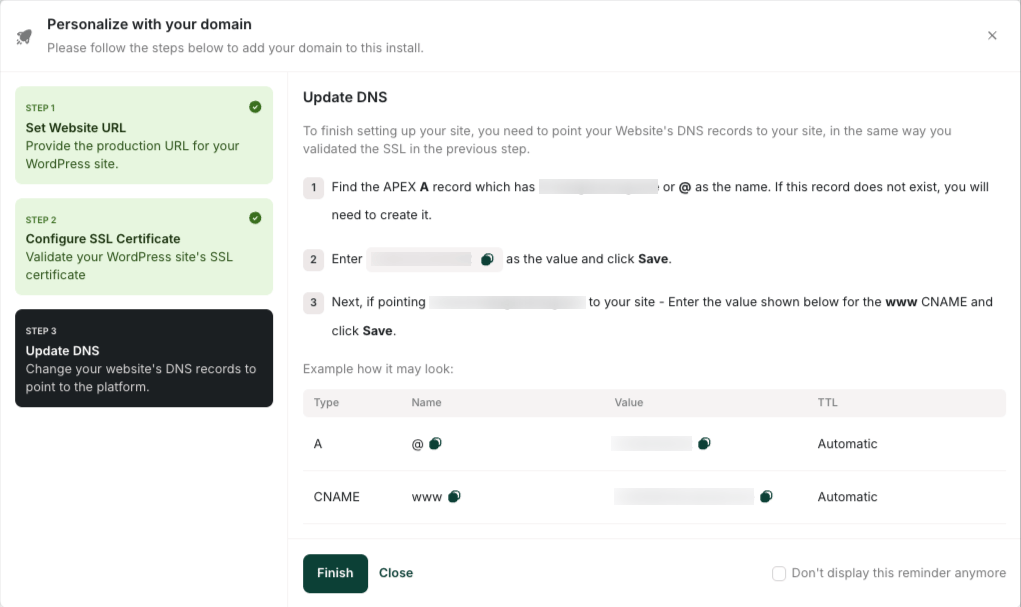Image resolution: width=1021 pixels, height=607 pixels.
Task: Click Step 2 green checkmark icon
Action: point(255,218)
